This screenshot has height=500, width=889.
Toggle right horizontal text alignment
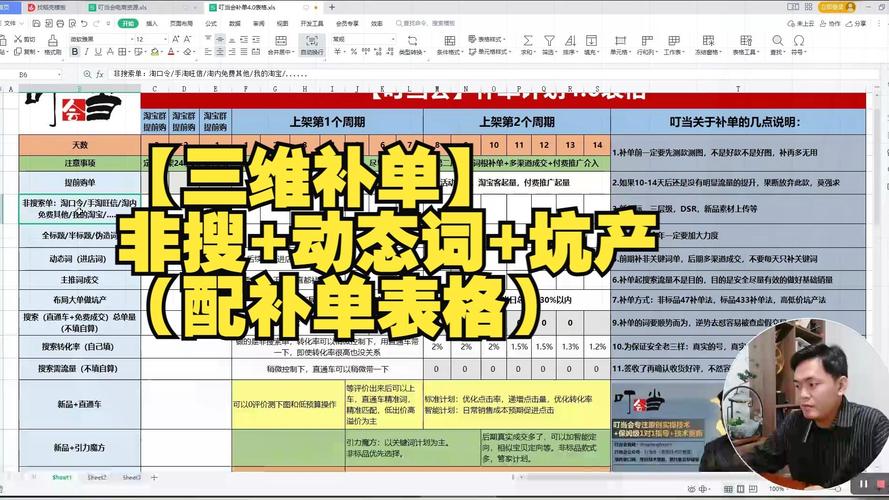click(x=232, y=52)
